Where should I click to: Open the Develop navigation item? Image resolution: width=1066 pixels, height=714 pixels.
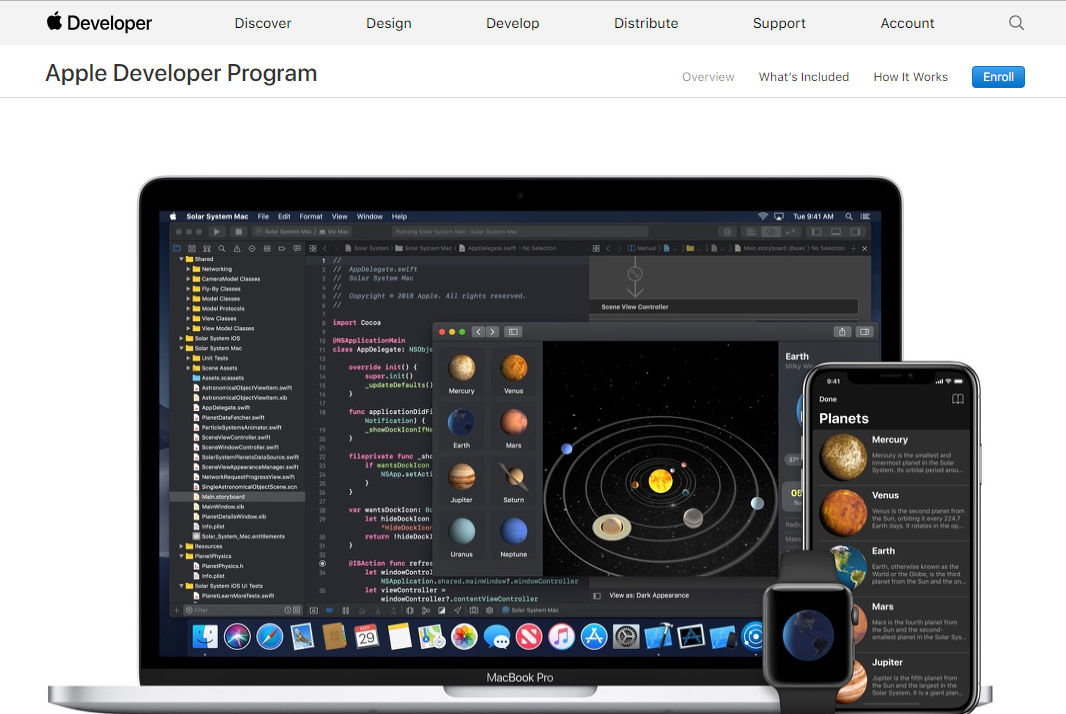(513, 23)
